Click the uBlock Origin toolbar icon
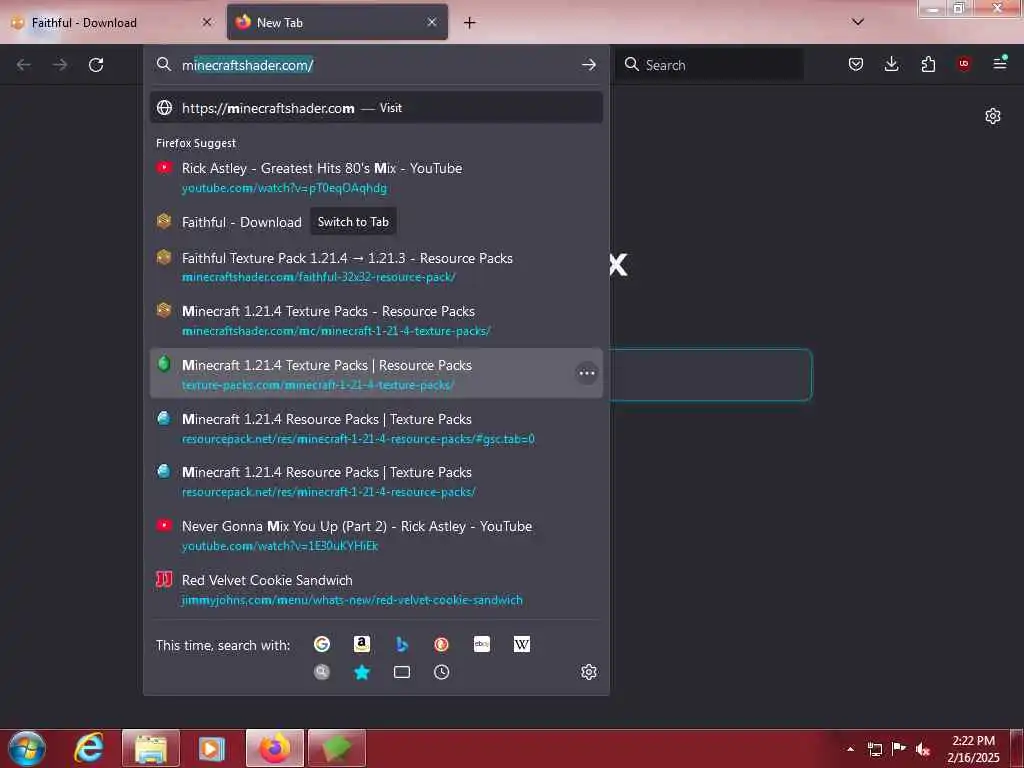Viewport: 1024px width, 768px height. click(x=964, y=64)
